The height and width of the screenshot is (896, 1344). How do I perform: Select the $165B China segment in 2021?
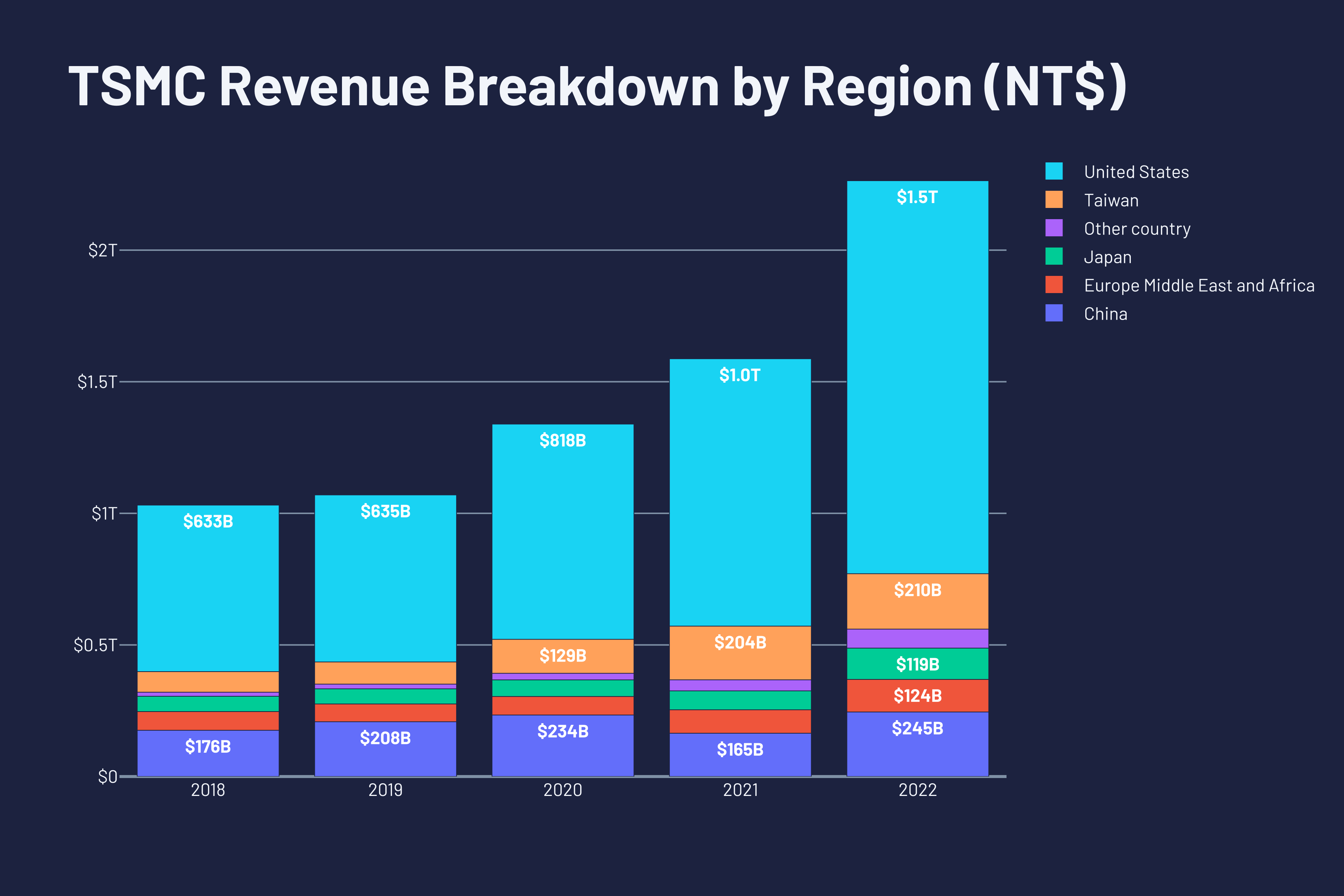(x=740, y=754)
